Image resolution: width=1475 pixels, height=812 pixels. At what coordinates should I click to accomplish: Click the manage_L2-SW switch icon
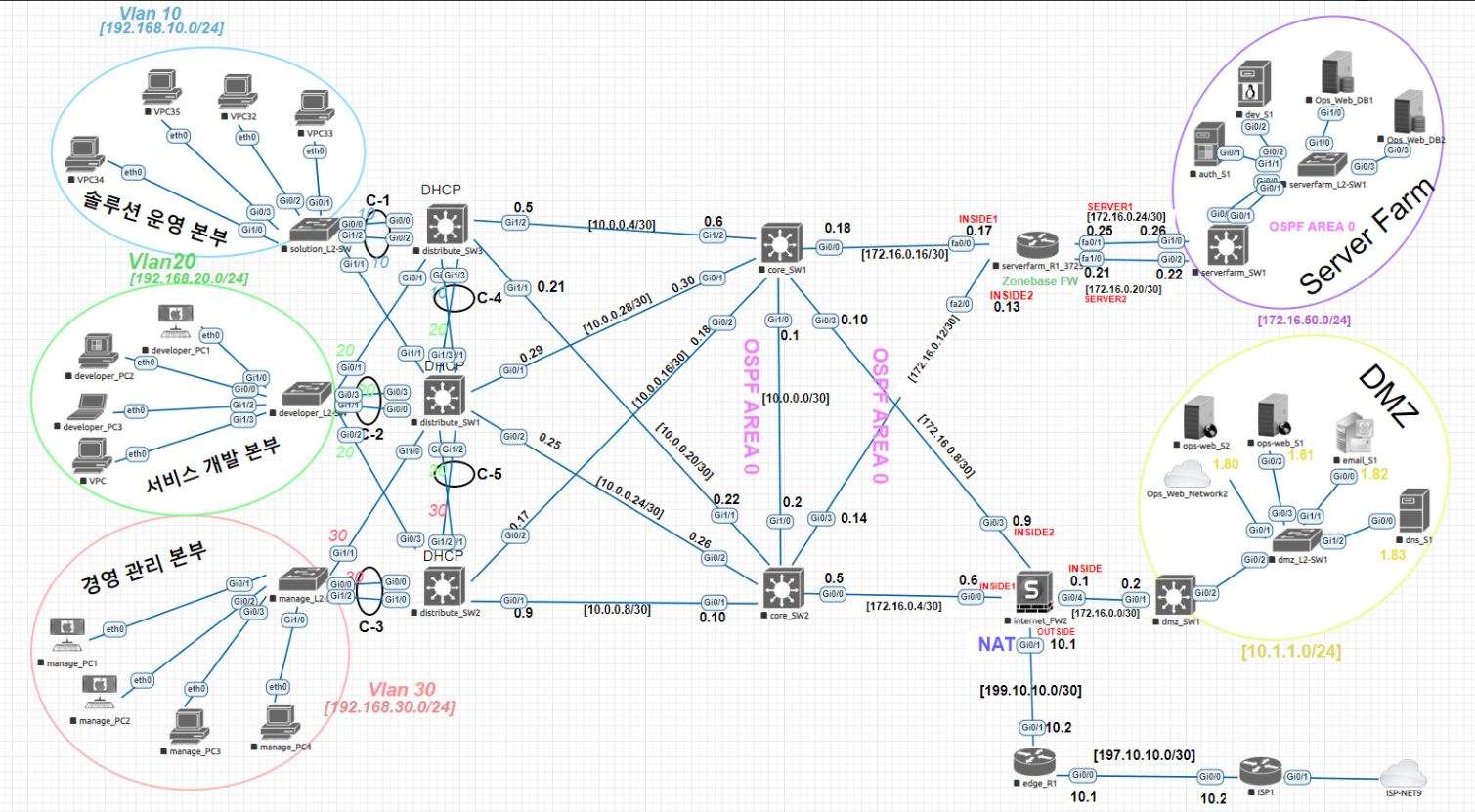303,579
